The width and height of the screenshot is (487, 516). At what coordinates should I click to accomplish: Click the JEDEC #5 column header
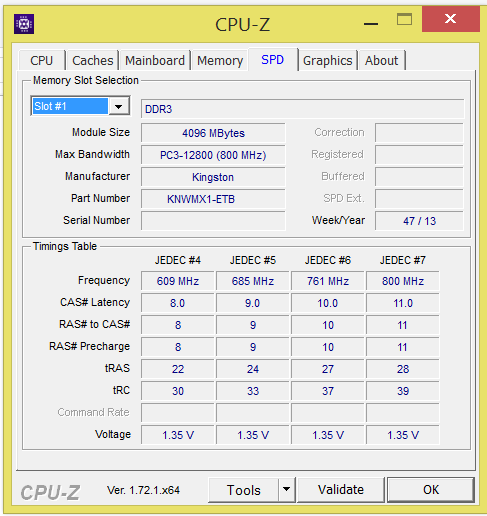[253, 260]
